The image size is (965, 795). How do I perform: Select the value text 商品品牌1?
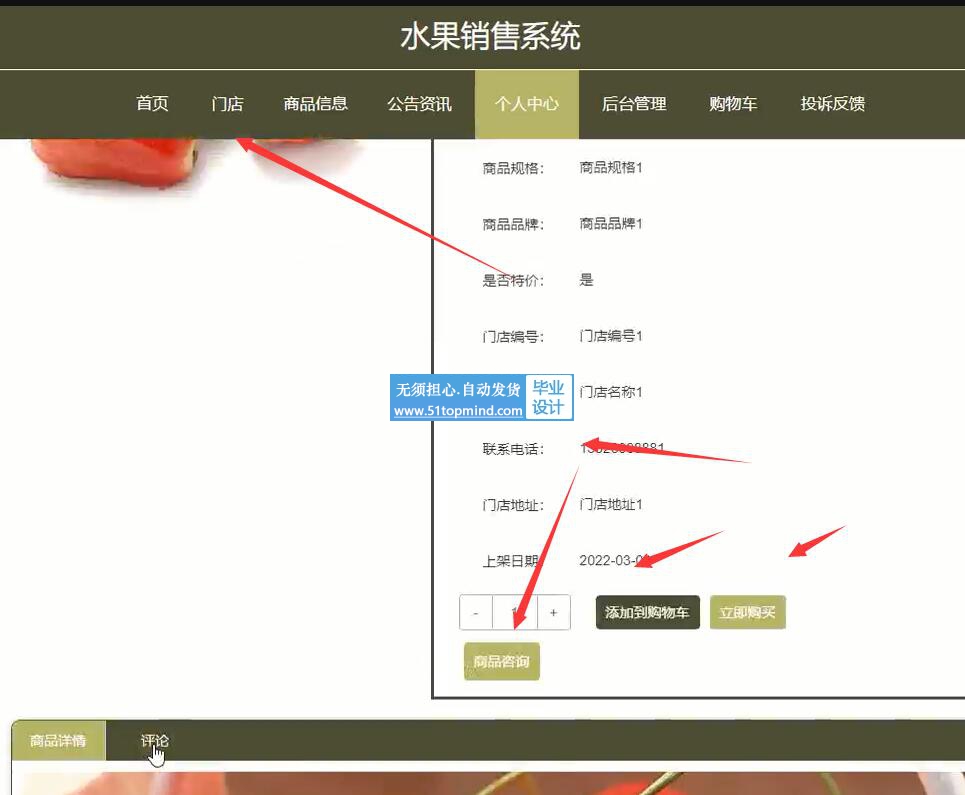click(611, 223)
